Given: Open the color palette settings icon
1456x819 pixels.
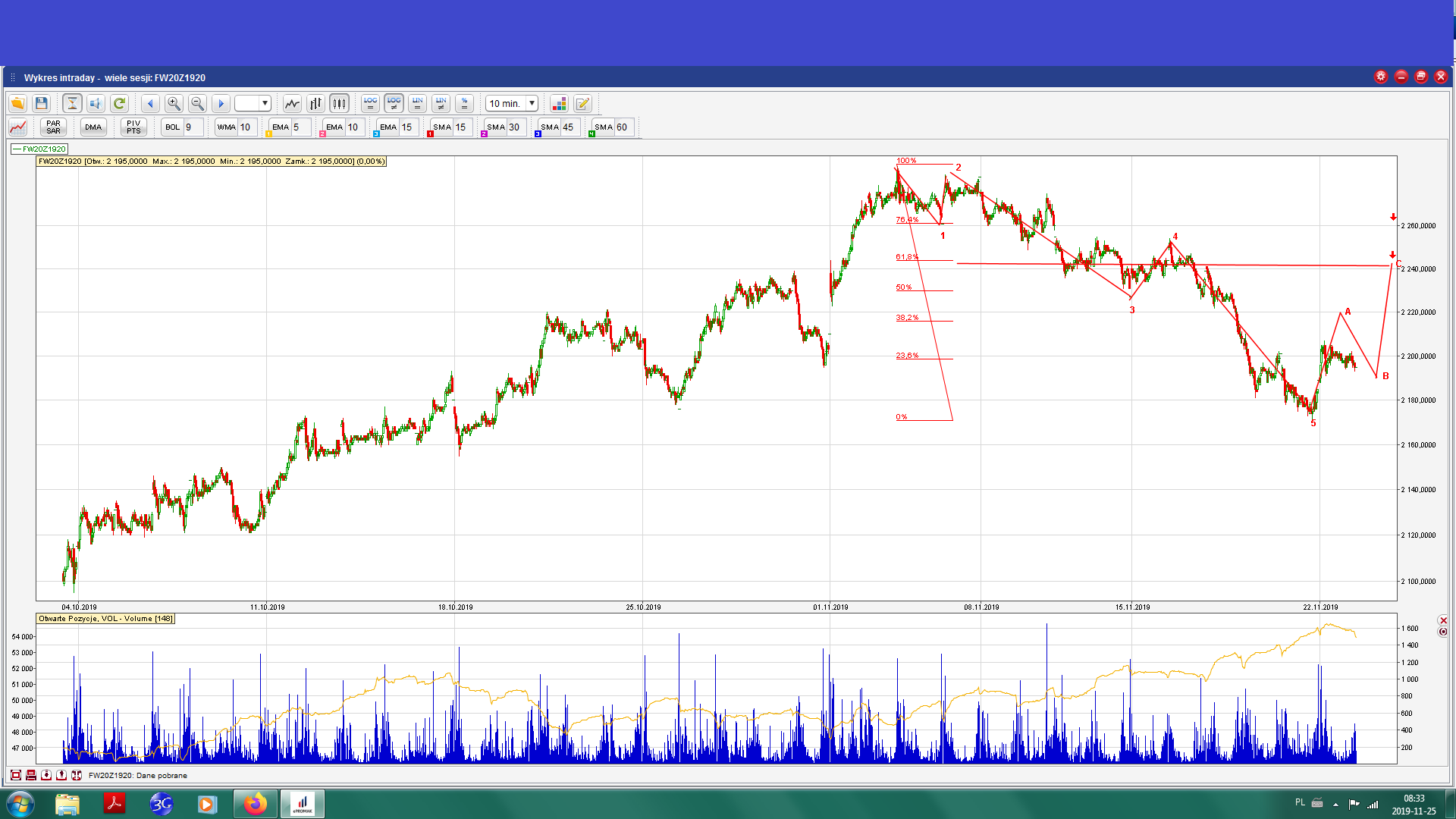Looking at the screenshot, I should tap(559, 103).
